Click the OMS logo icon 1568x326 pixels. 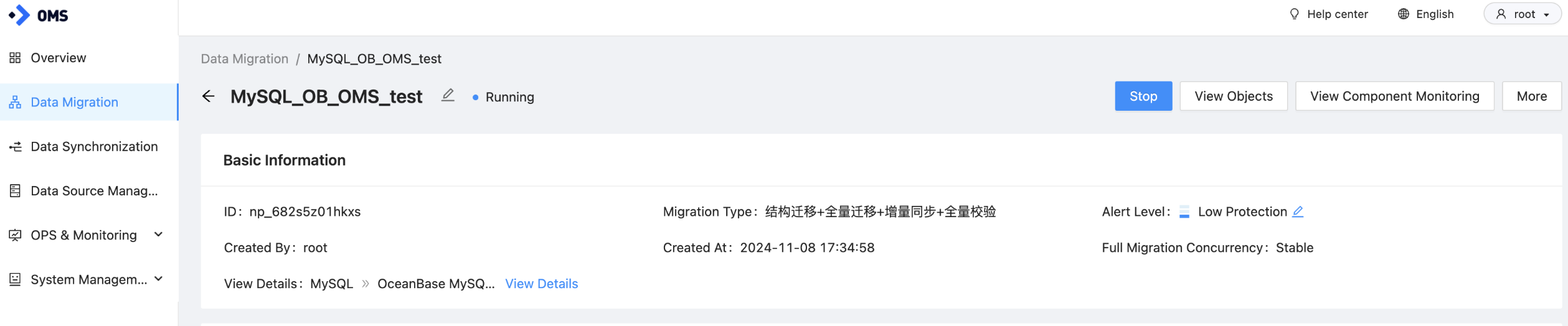point(19,15)
